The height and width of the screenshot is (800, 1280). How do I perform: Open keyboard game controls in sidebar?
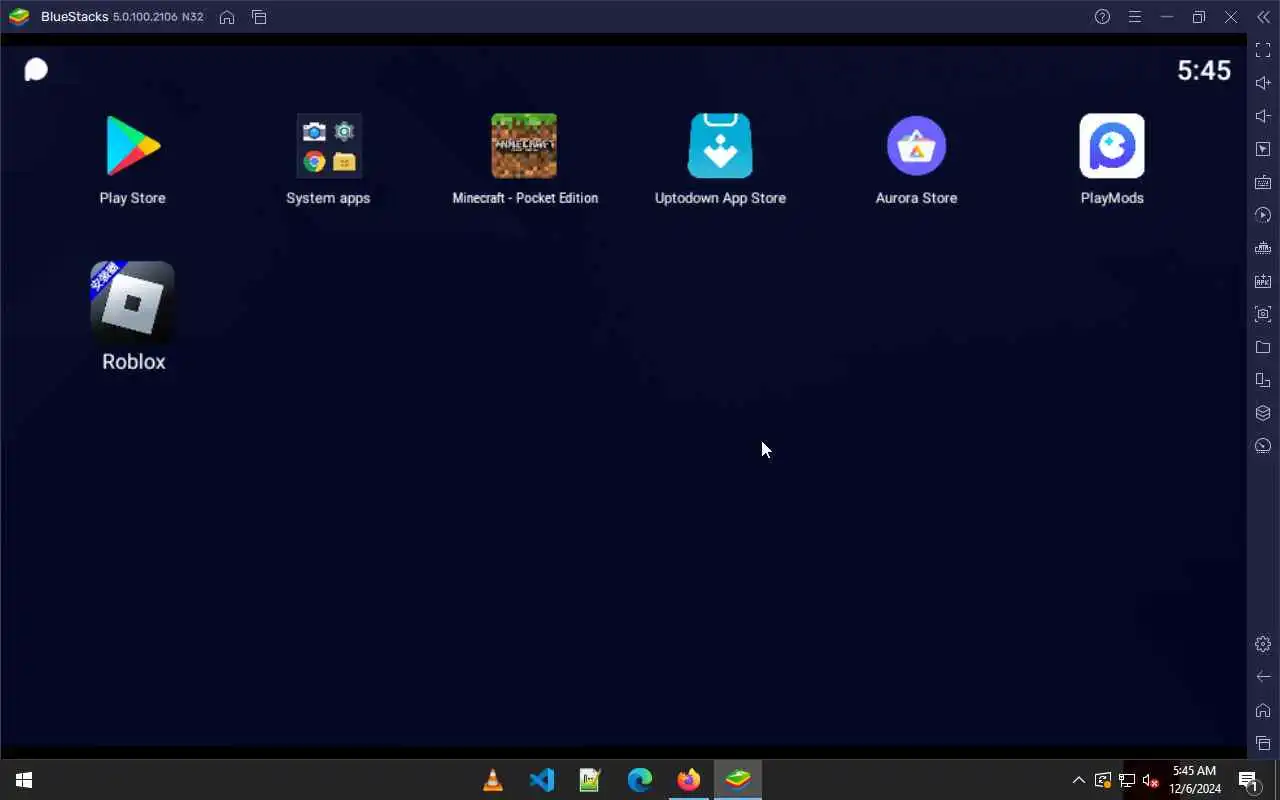1263,182
